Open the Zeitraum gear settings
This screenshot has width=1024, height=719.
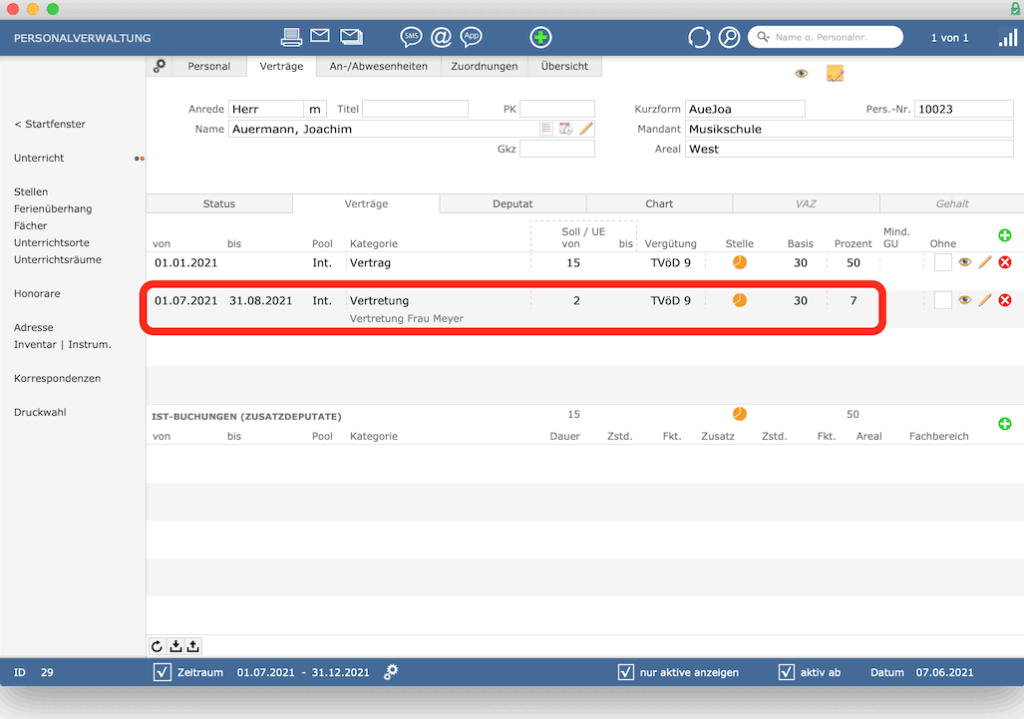coord(391,672)
